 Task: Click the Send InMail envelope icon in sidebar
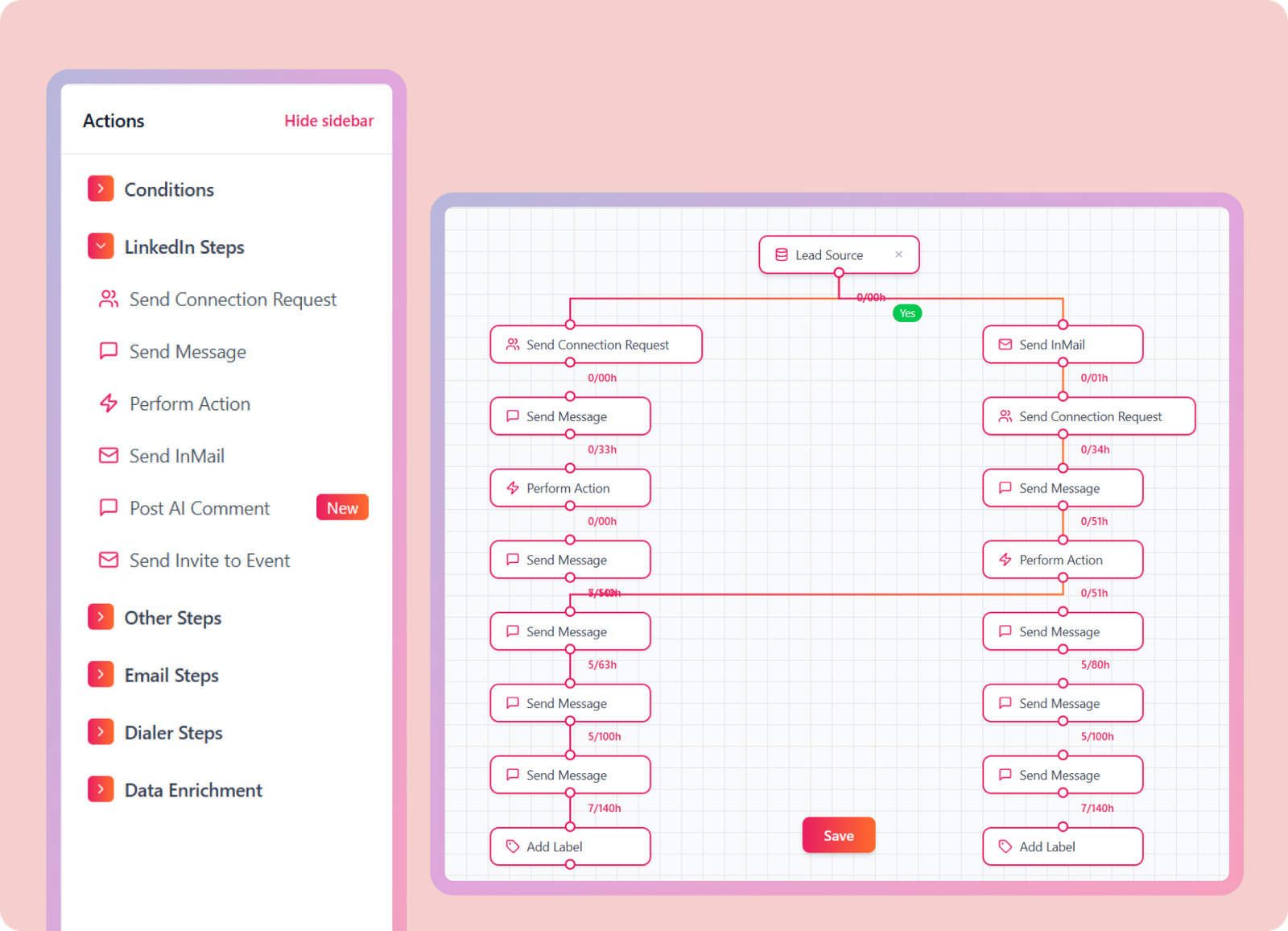(x=108, y=456)
